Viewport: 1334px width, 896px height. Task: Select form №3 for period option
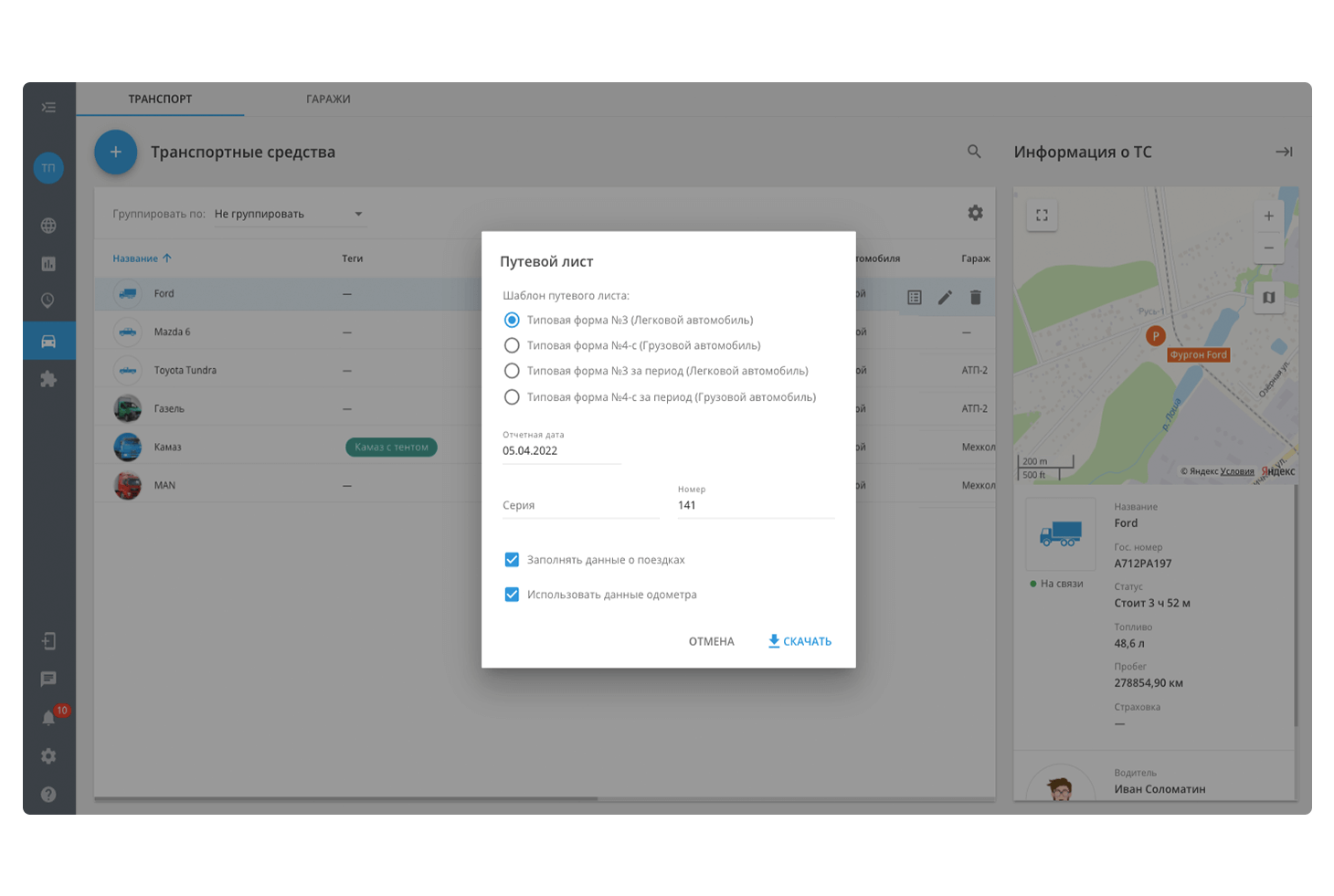point(512,371)
